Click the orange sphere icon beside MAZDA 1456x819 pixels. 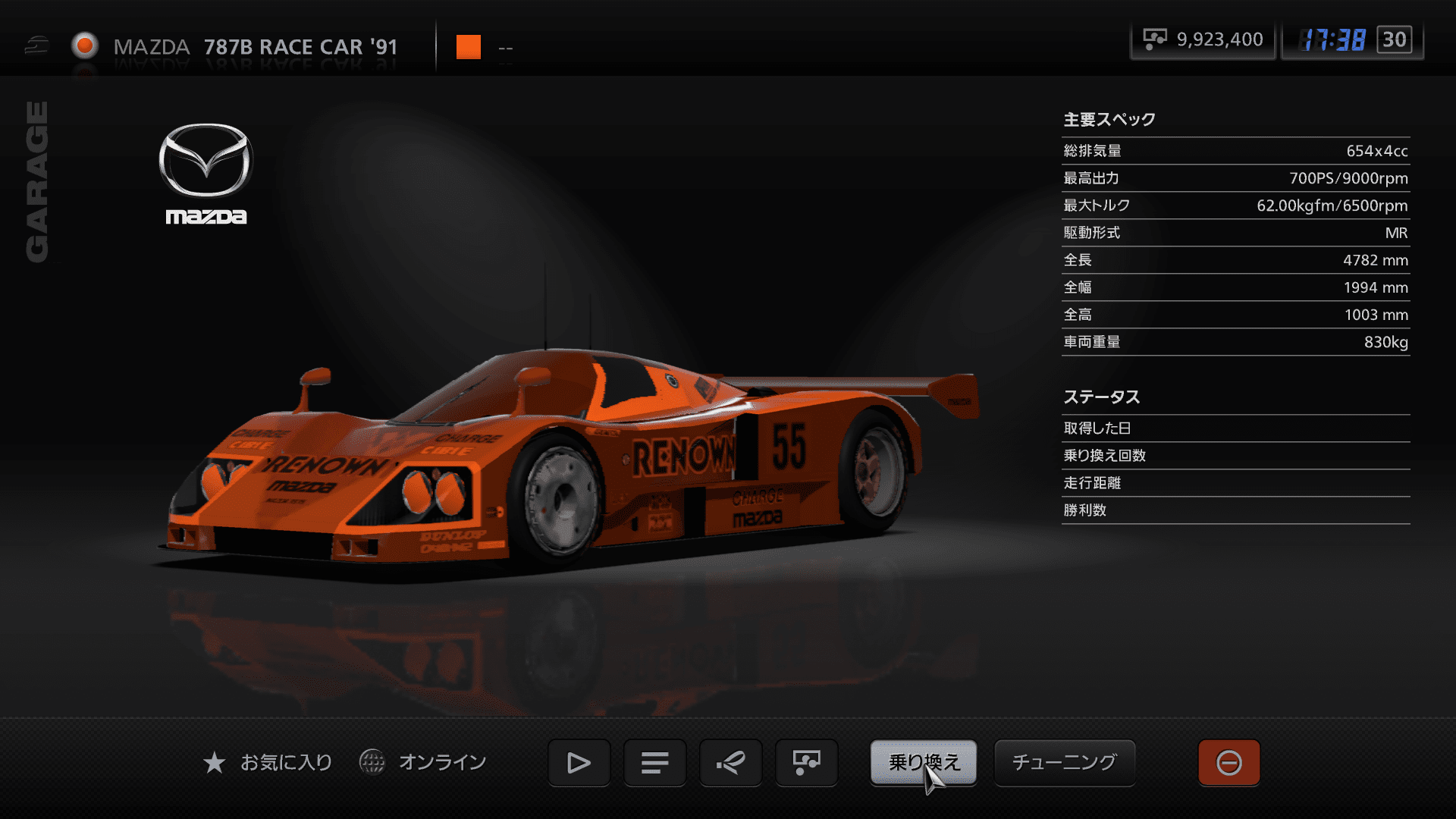pos(85,46)
